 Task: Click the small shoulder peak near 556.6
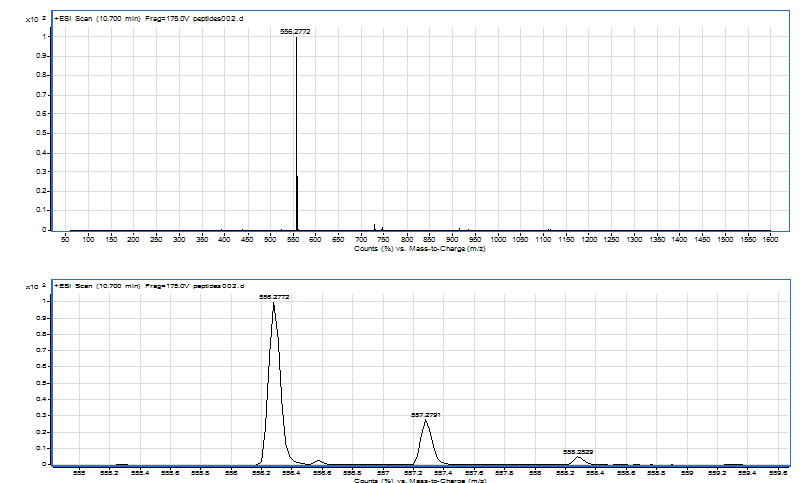(319, 461)
